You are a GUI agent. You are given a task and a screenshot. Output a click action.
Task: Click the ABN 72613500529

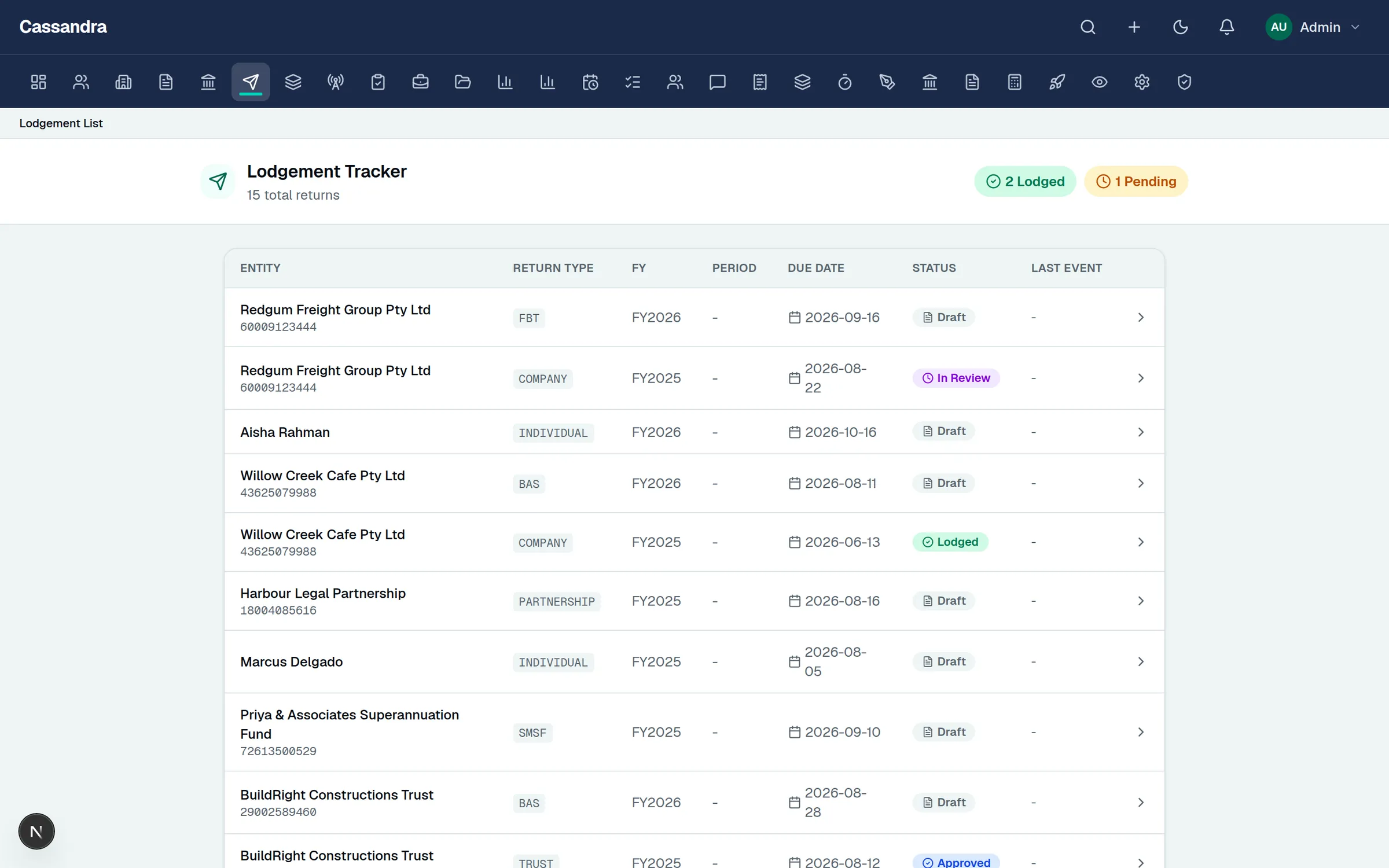coord(278,751)
